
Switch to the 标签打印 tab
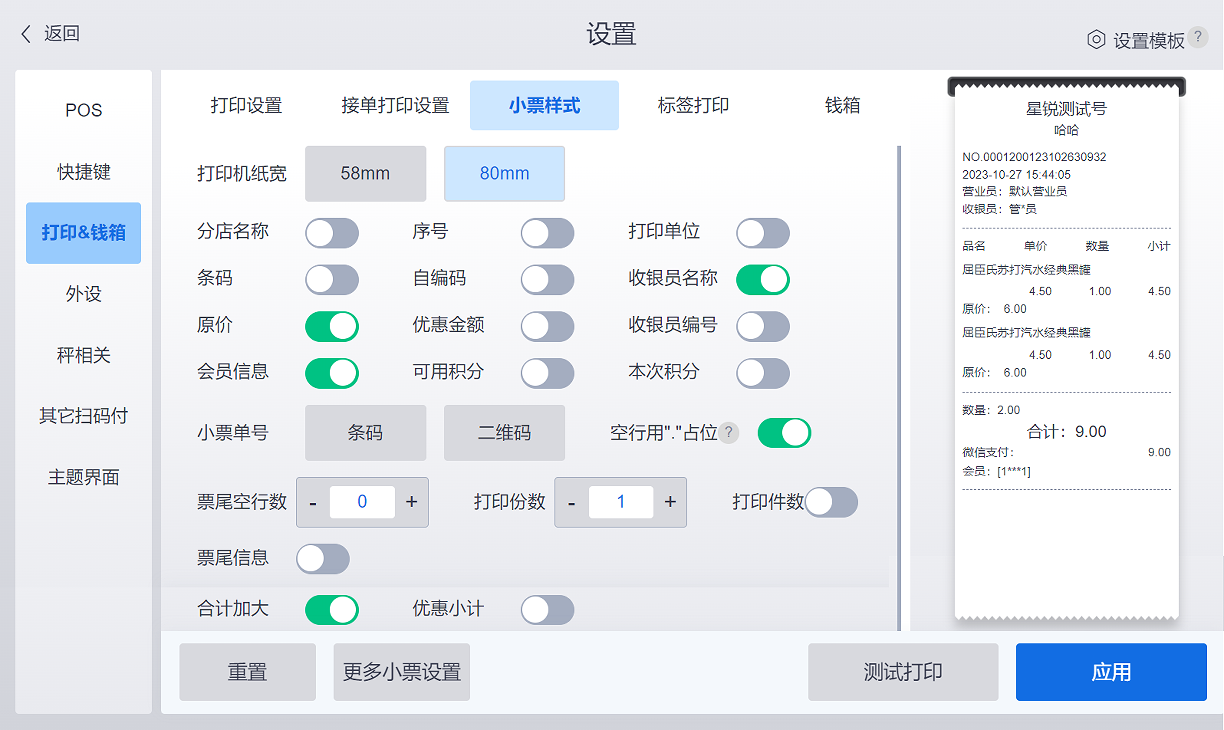(693, 106)
